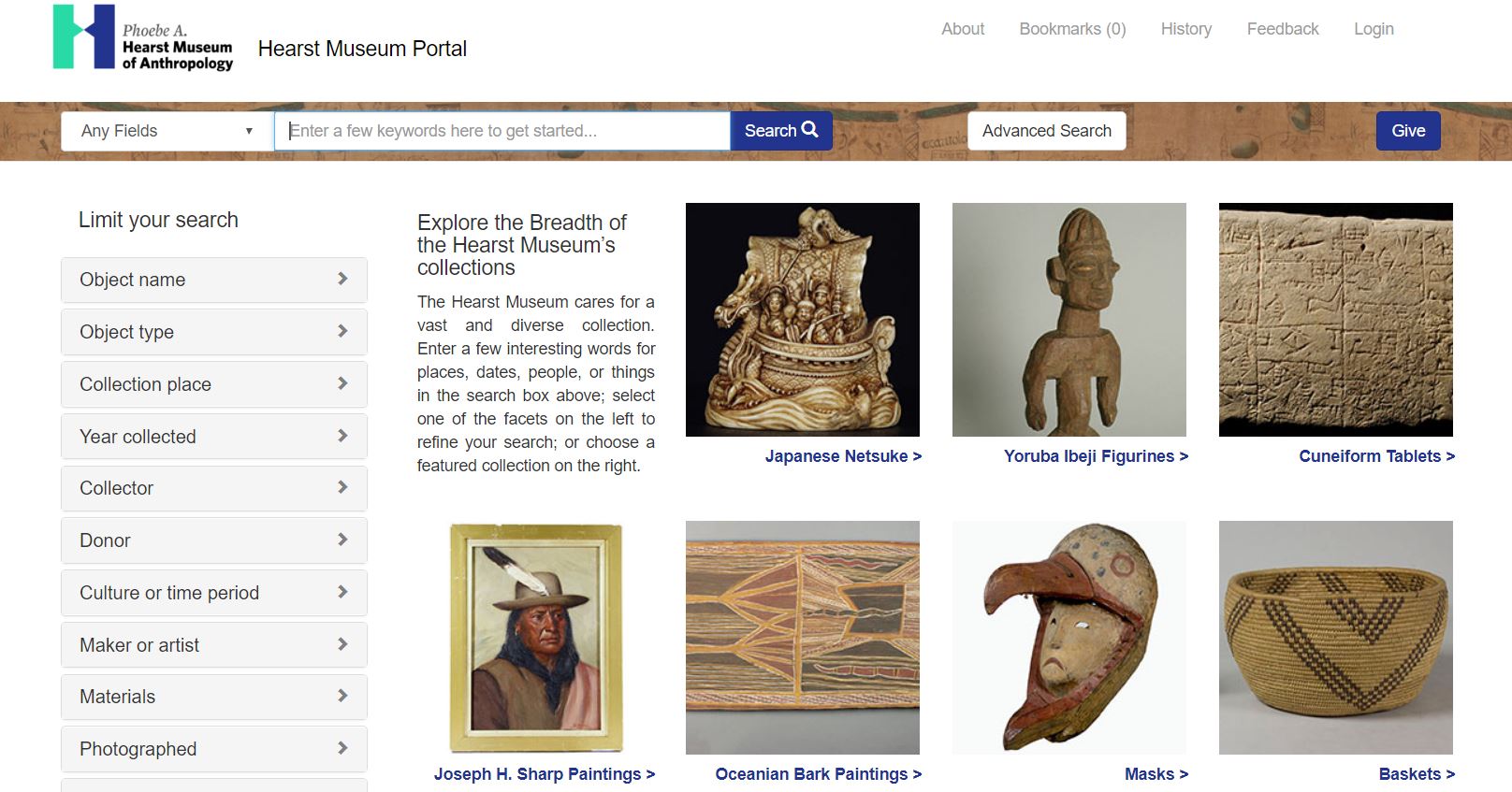Open the Joseph H. Sharp Paintings link
The image size is (1512, 792).
[x=545, y=774]
